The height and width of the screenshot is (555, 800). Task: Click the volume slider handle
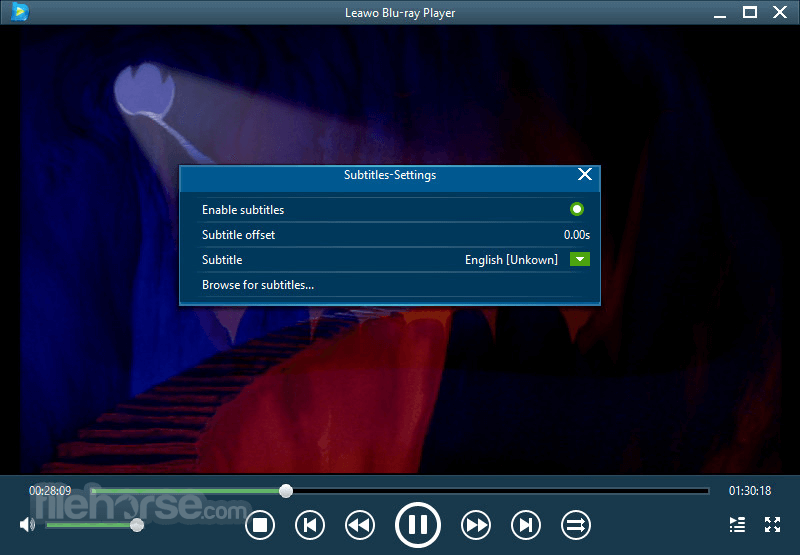(137, 525)
